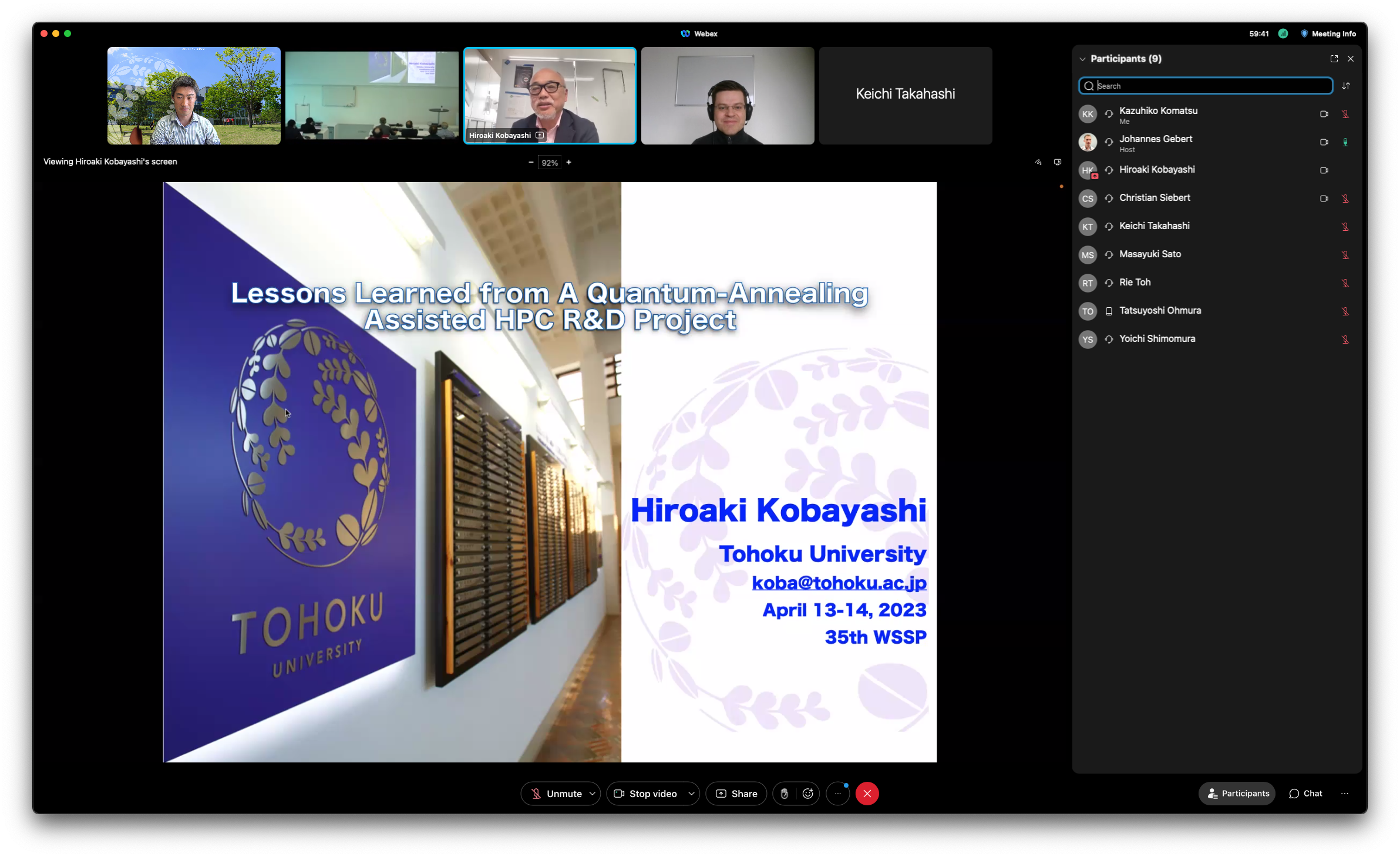Viewport: 1400px width, 857px height.
Task: Select the Keichi Takahashi video tile
Action: click(x=906, y=96)
